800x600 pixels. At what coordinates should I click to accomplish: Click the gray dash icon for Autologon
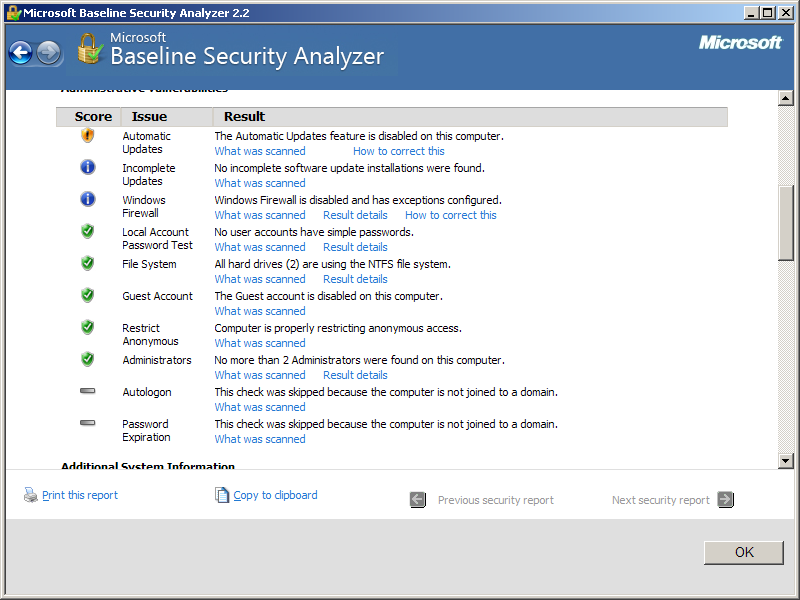(x=88, y=391)
